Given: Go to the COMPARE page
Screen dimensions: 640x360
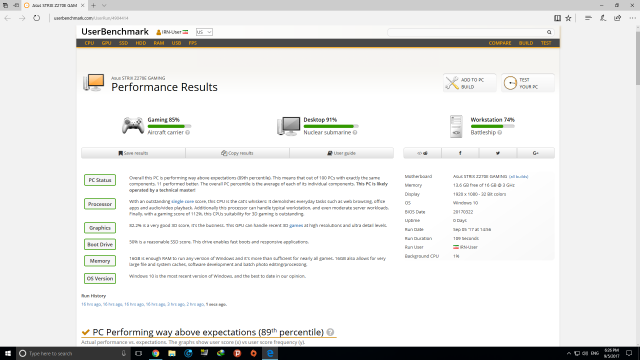Looking at the screenshot, I should click(x=500, y=43).
